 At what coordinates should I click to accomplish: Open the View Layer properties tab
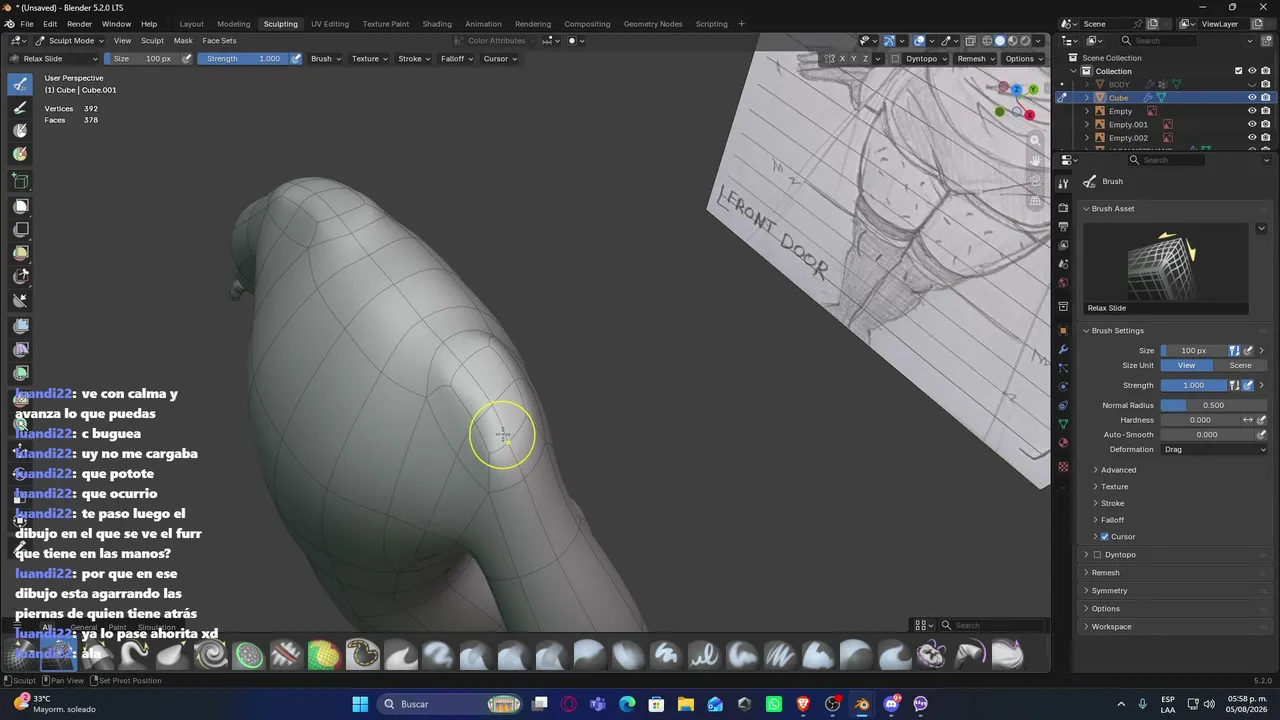[x=1063, y=245]
